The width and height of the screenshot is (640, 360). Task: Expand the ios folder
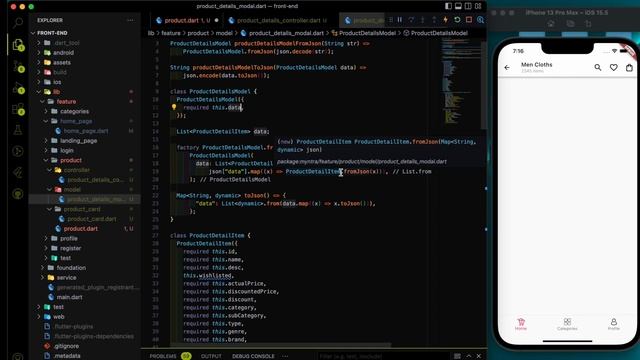57,82
